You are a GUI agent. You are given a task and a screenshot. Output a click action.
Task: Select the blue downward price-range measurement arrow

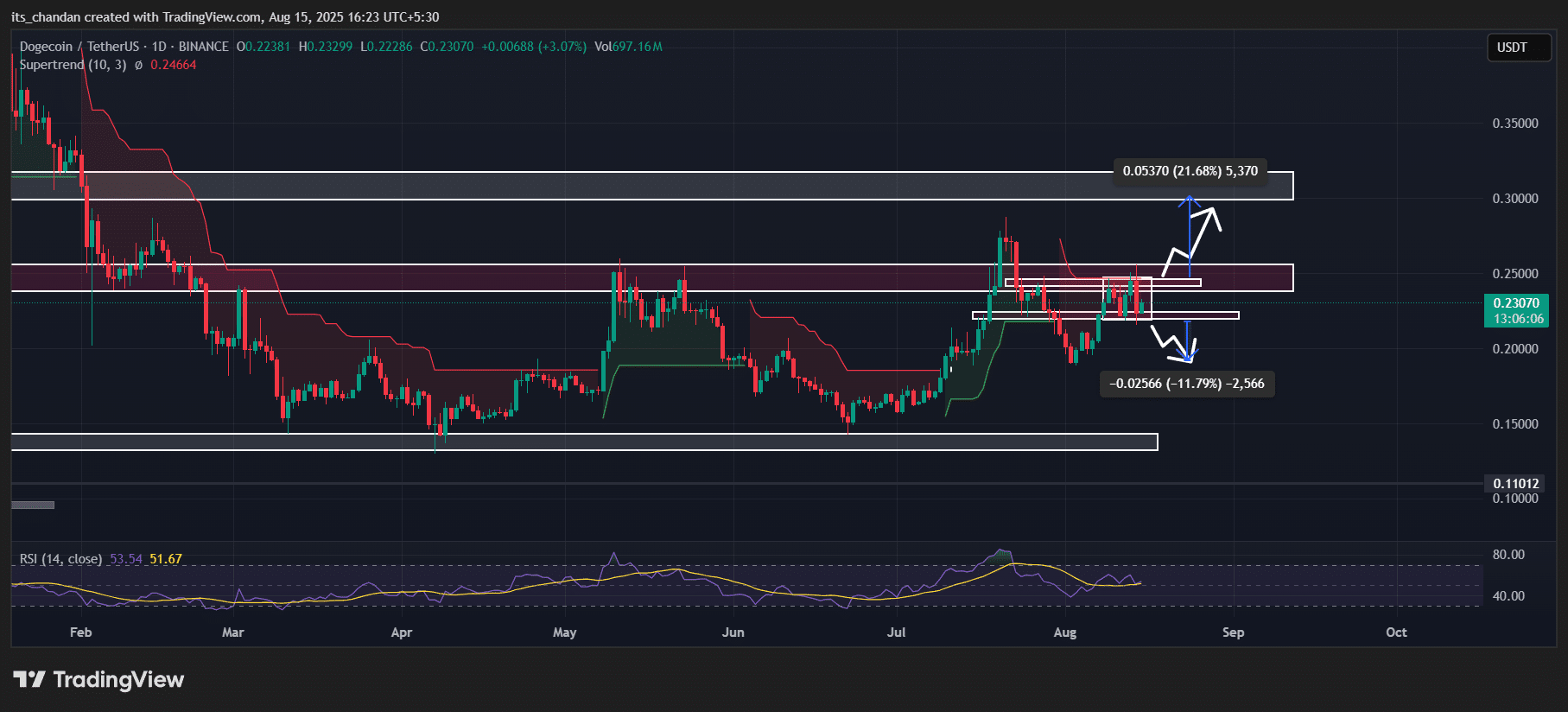tap(1188, 341)
